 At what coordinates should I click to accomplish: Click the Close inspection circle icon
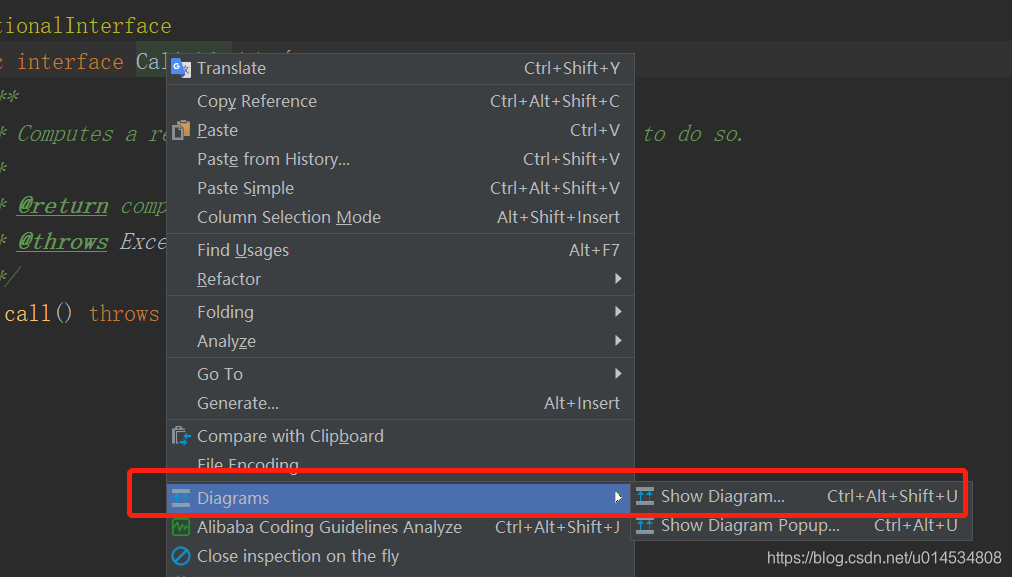pyautogui.click(x=181, y=556)
